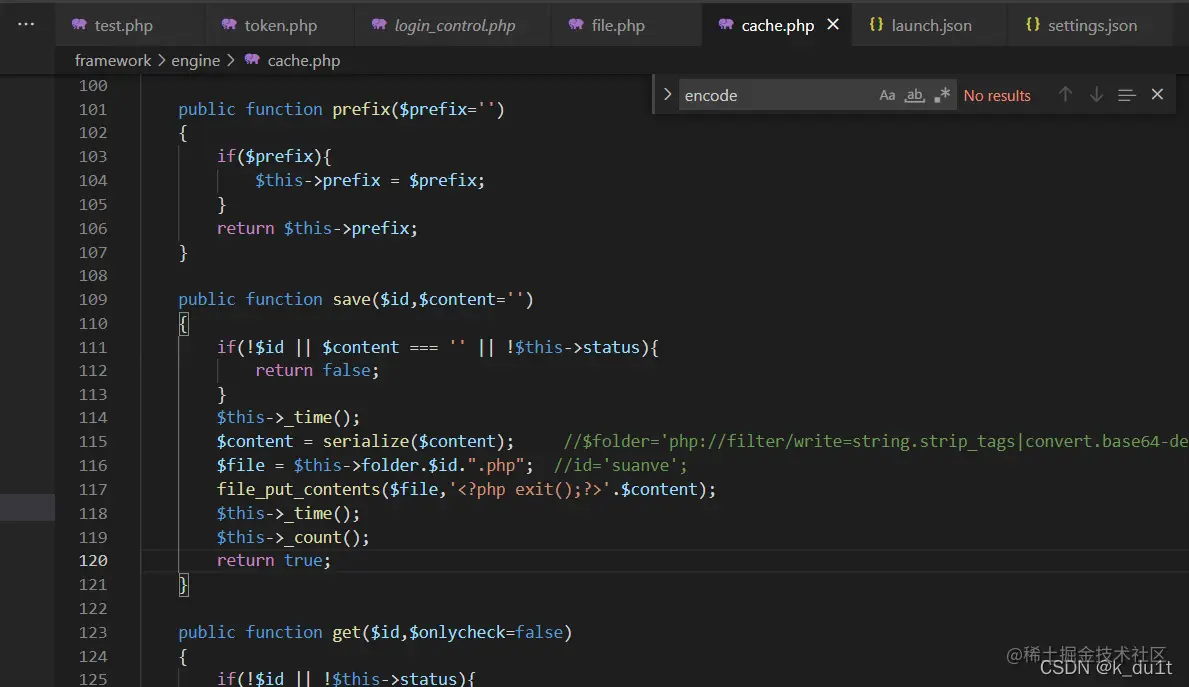The height and width of the screenshot is (687, 1189).
Task: Close the find widget
Action: tap(1157, 95)
